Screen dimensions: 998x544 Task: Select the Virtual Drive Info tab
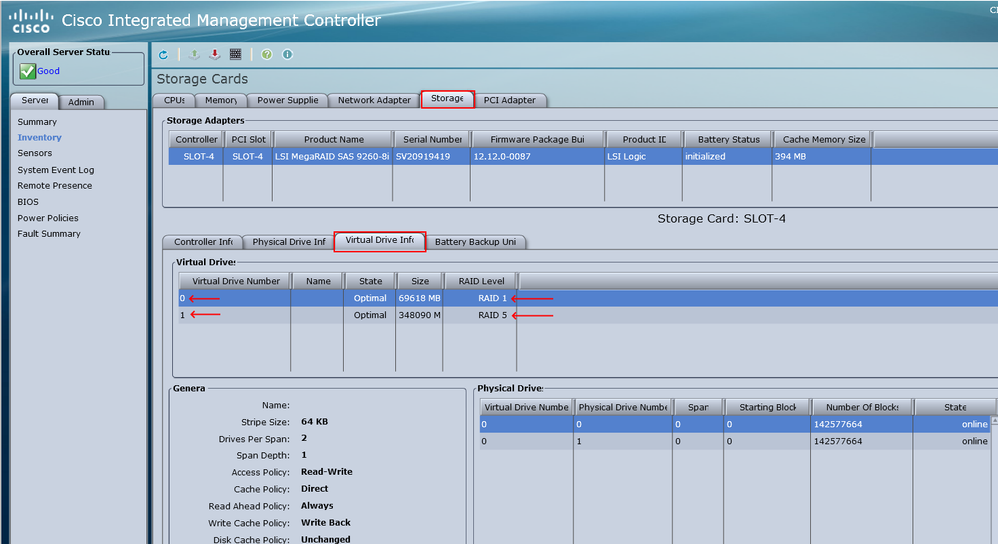coord(379,241)
